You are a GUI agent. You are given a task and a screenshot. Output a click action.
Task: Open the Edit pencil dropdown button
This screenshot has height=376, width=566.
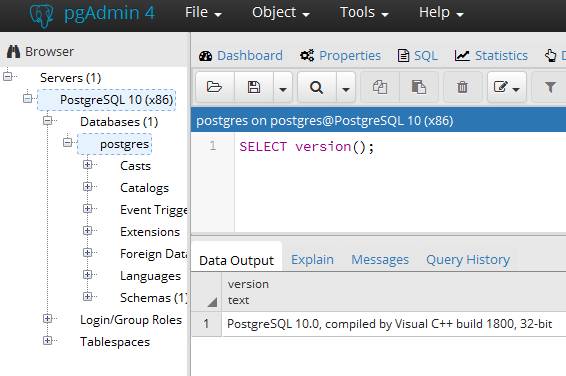[506, 87]
